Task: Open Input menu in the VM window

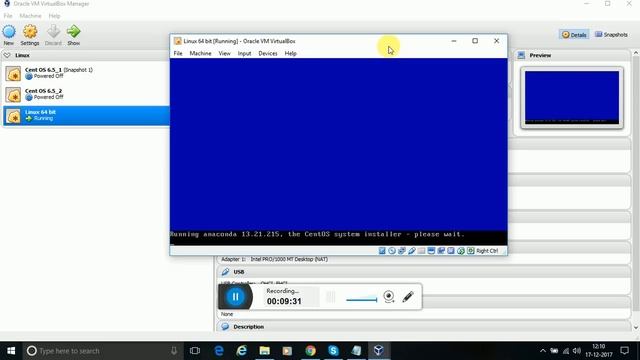Action: [244, 53]
